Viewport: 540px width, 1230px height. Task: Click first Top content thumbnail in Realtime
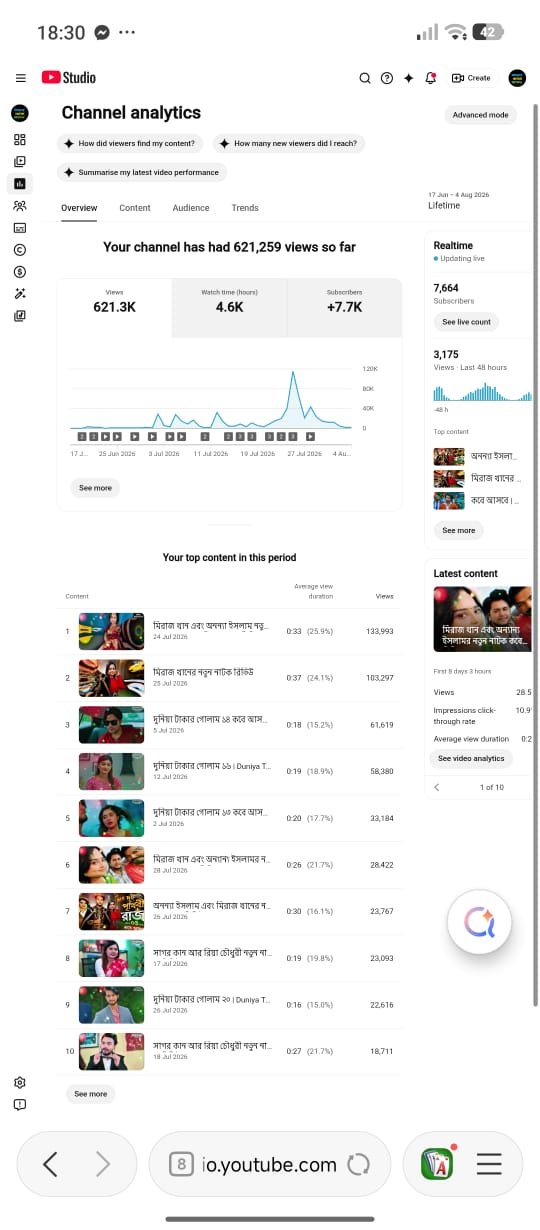449,456
